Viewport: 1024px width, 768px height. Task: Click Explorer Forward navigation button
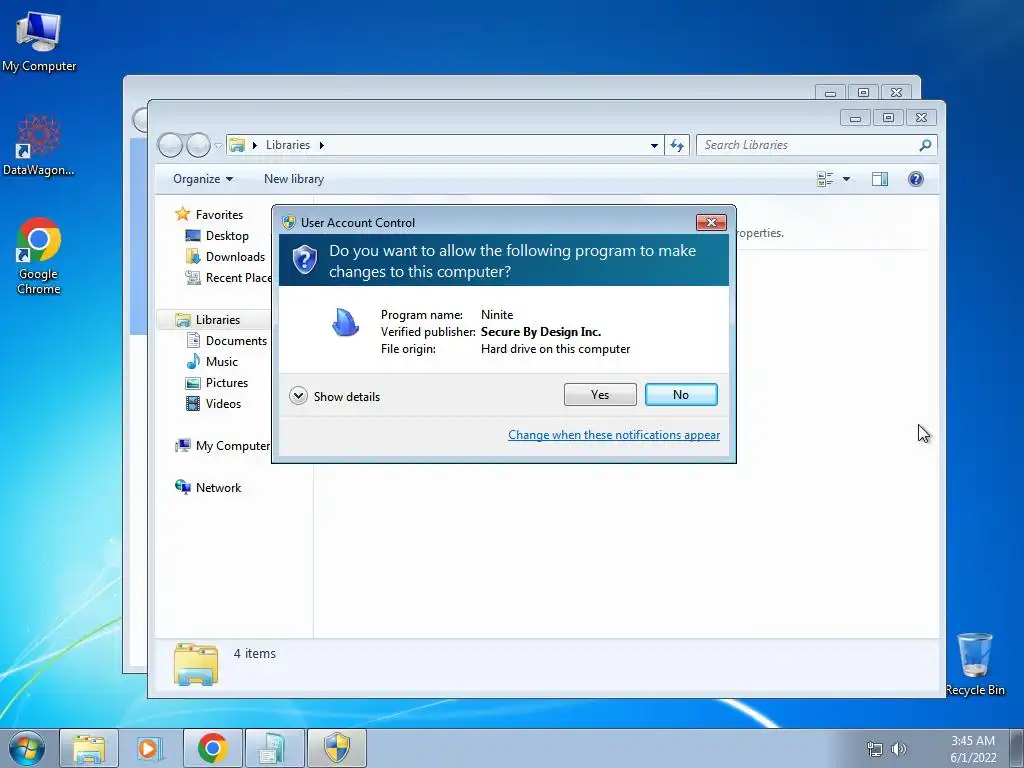click(198, 145)
